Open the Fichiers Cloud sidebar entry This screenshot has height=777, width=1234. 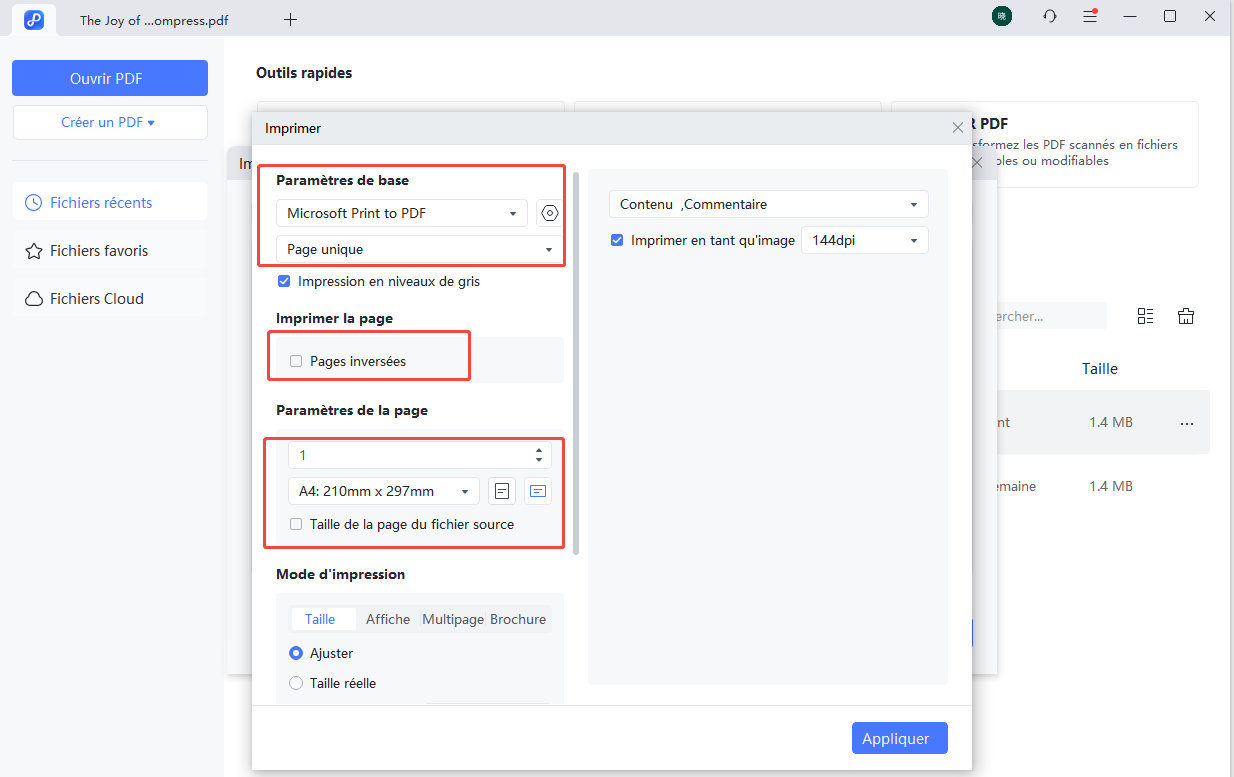point(95,298)
